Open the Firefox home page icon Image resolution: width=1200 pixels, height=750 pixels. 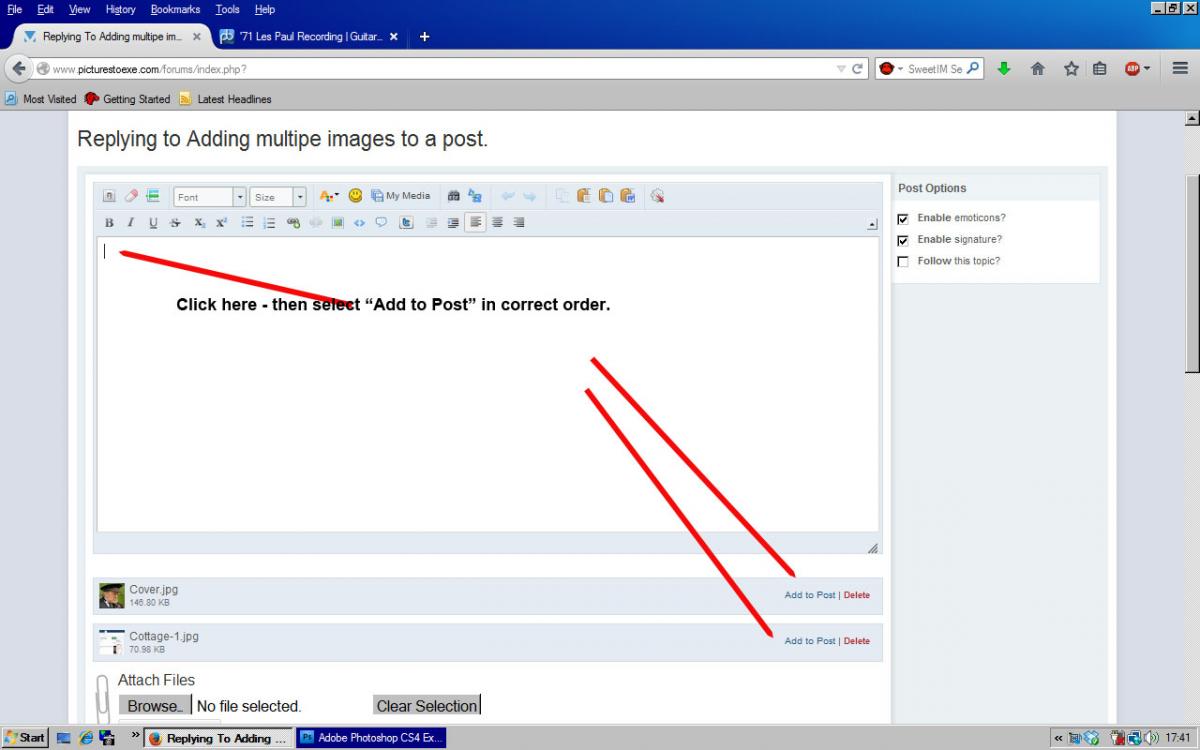coord(1038,69)
